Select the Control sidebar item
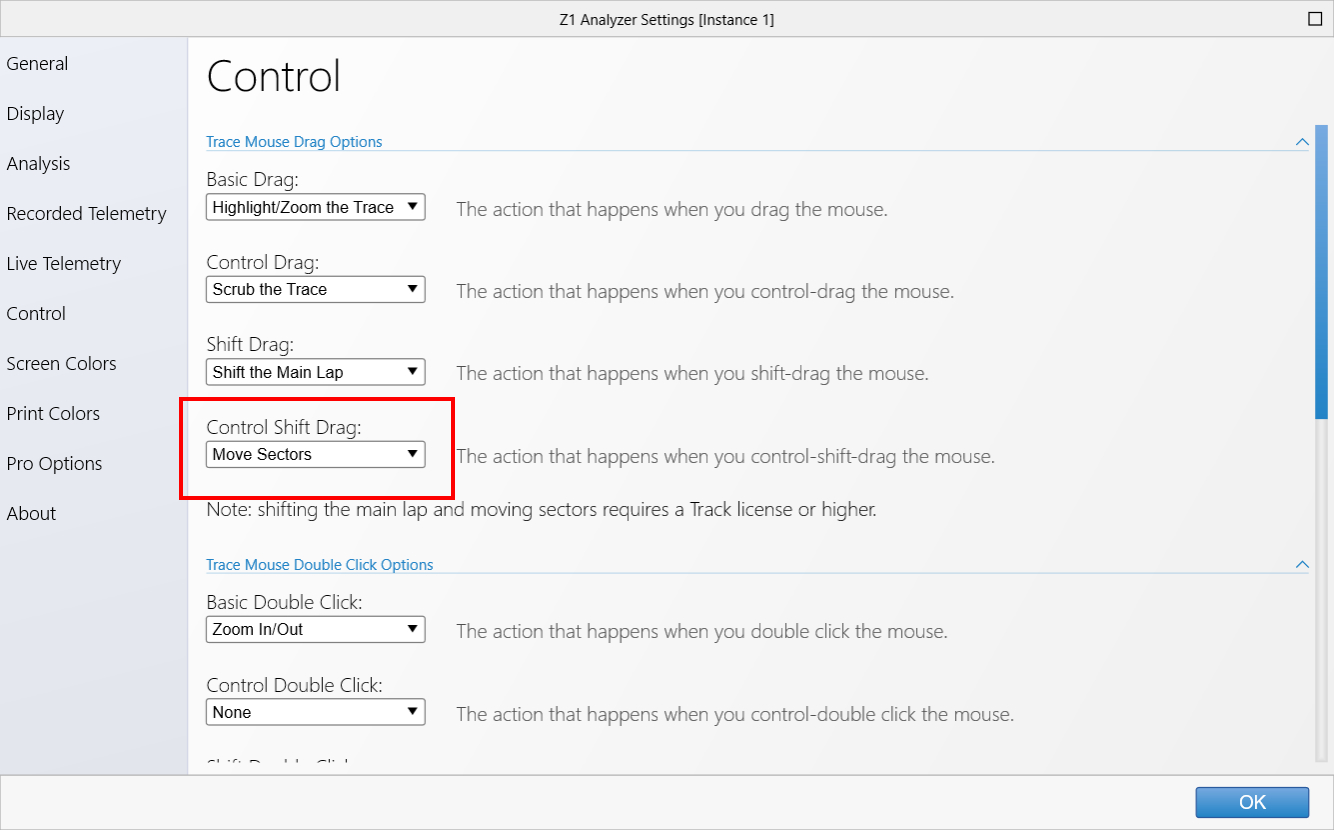This screenshot has height=830, width=1334. (x=36, y=314)
